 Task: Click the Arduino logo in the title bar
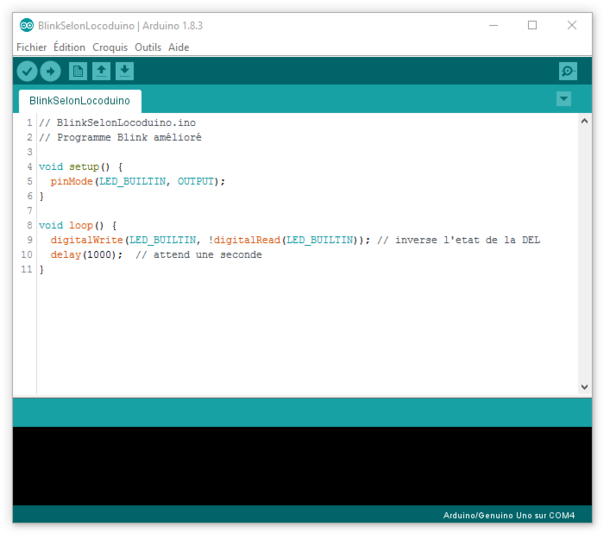click(27, 26)
